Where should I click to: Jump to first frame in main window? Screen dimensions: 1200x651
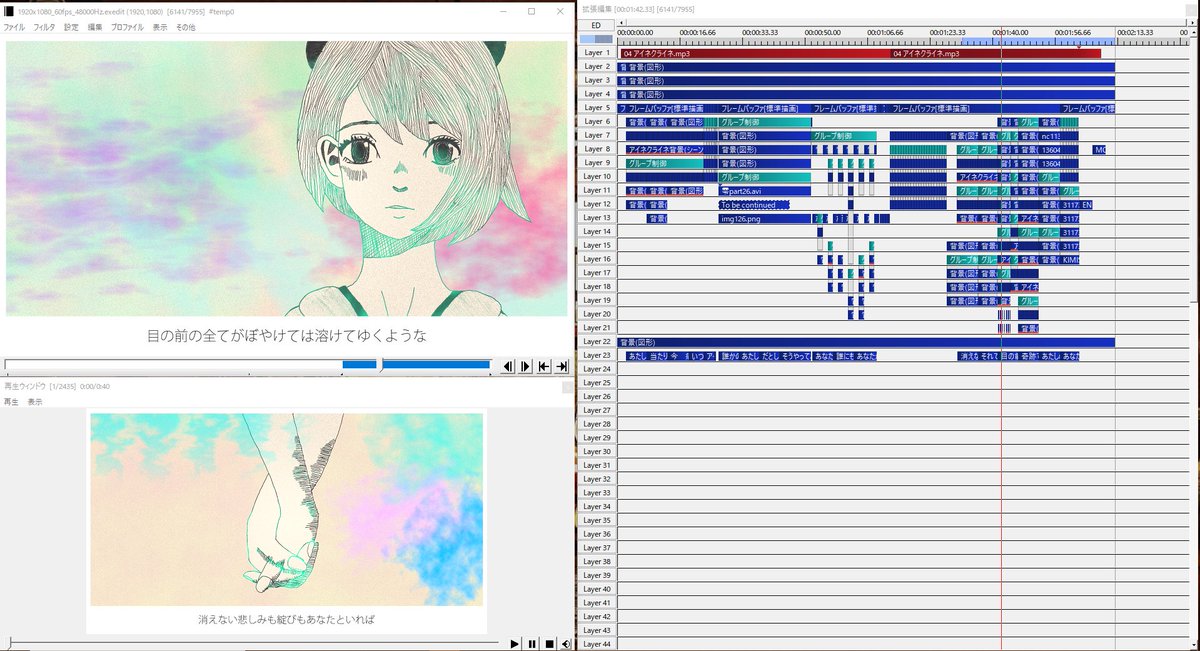click(x=544, y=366)
